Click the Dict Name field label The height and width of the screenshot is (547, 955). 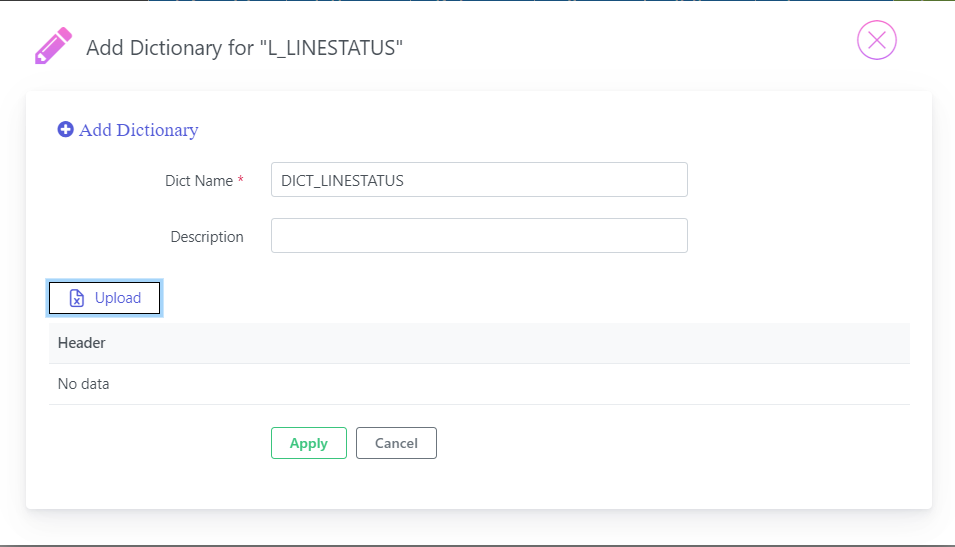point(199,181)
